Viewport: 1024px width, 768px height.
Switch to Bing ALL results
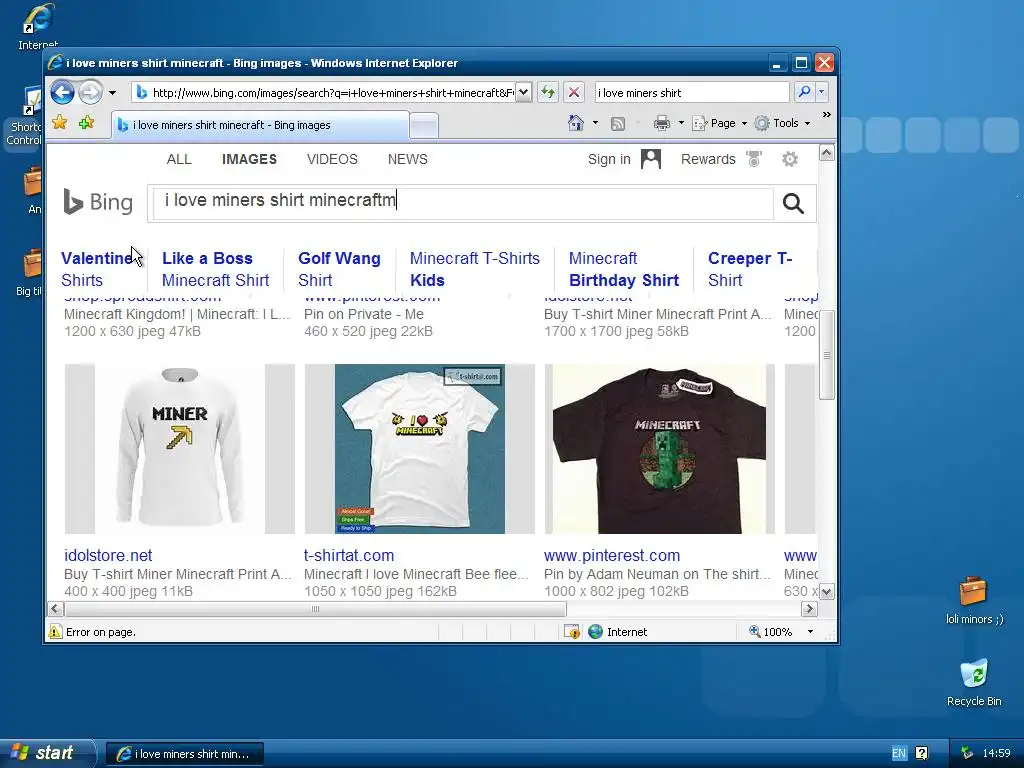179,159
